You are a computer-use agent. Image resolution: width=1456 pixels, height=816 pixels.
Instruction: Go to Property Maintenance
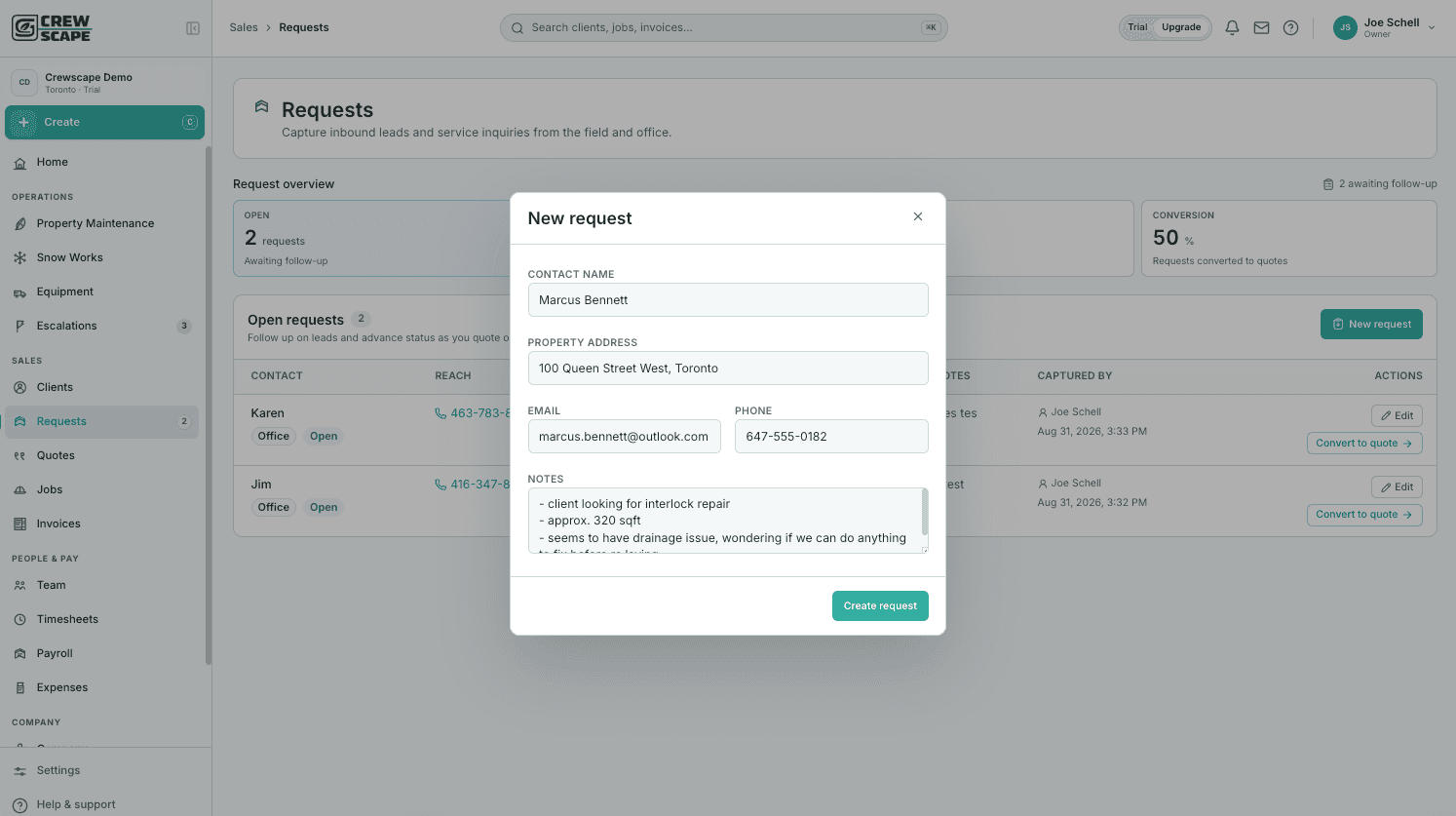[x=104, y=224]
